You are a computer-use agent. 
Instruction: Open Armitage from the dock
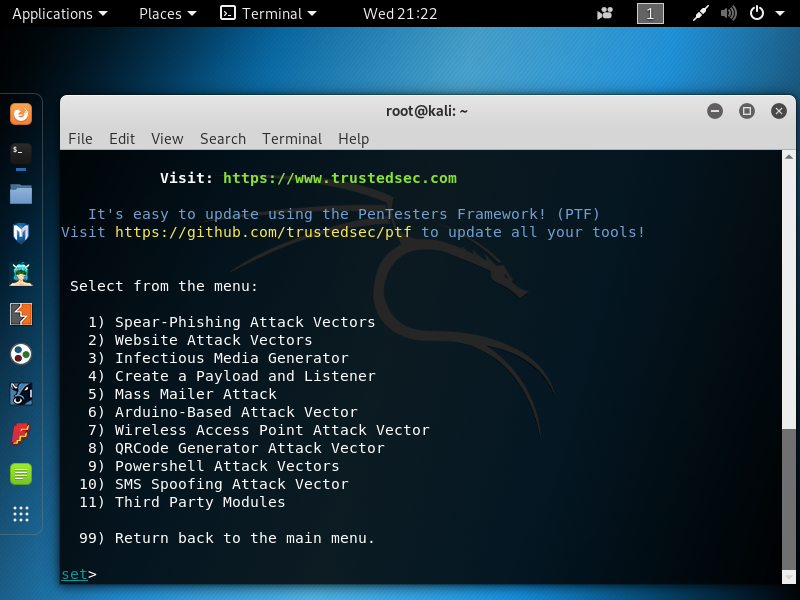(21, 274)
